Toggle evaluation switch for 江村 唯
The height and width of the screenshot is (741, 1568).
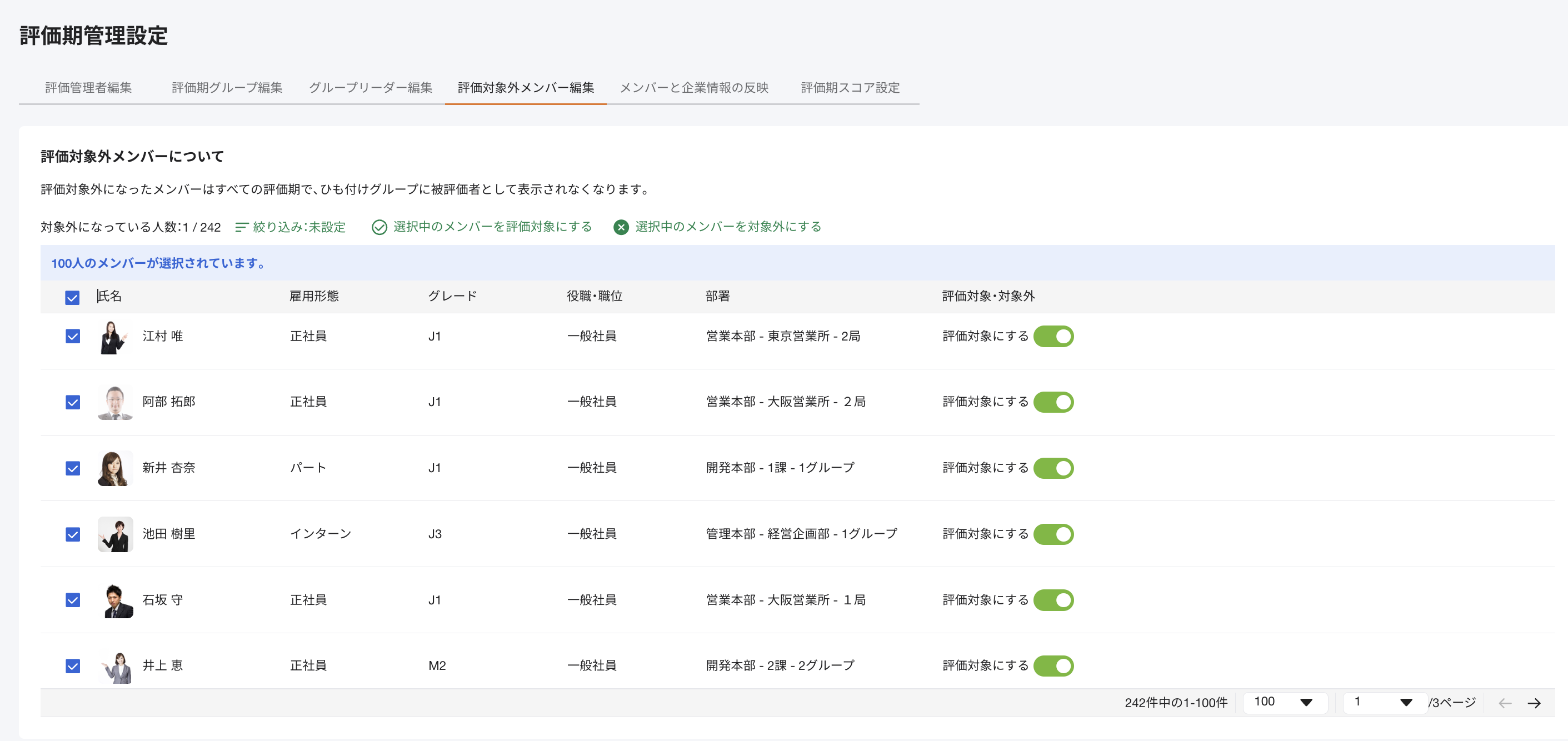1053,337
